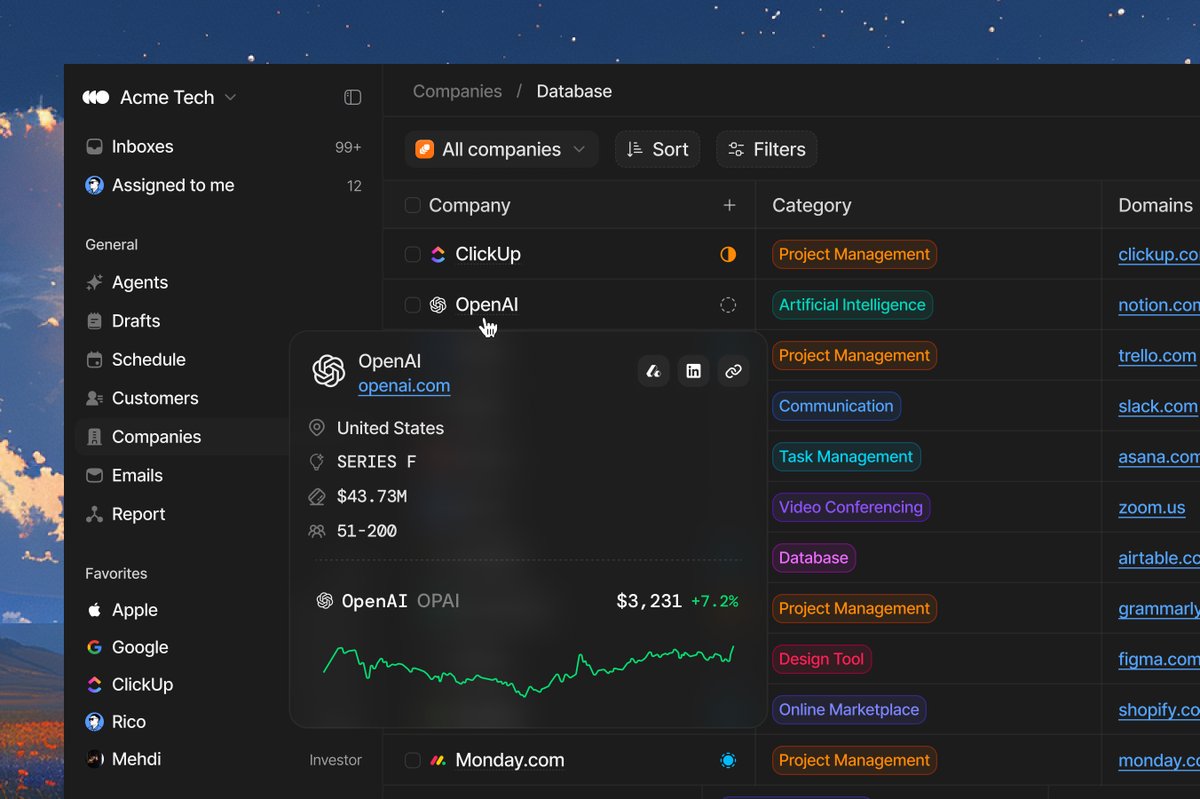Click the Customers icon in sidebar
1200x799 pixels.
(94, 398)
